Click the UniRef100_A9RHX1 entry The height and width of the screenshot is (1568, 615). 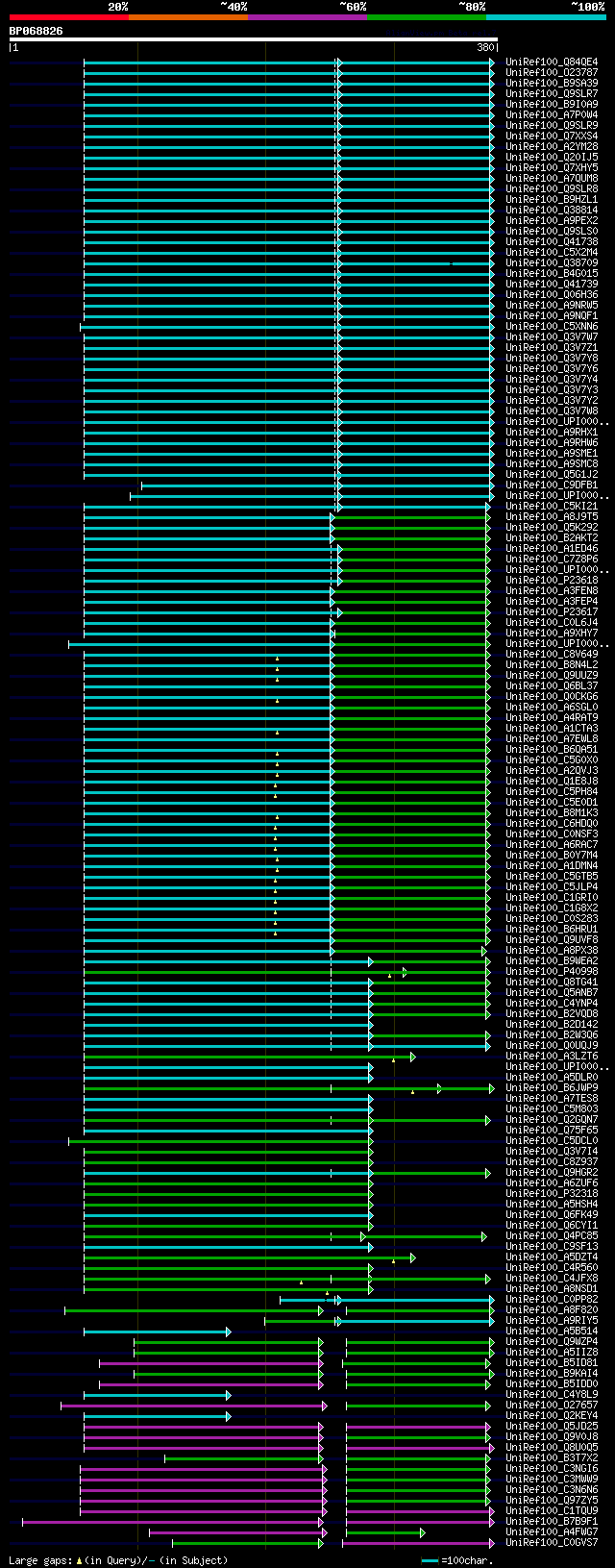click(x=552, y=433)
